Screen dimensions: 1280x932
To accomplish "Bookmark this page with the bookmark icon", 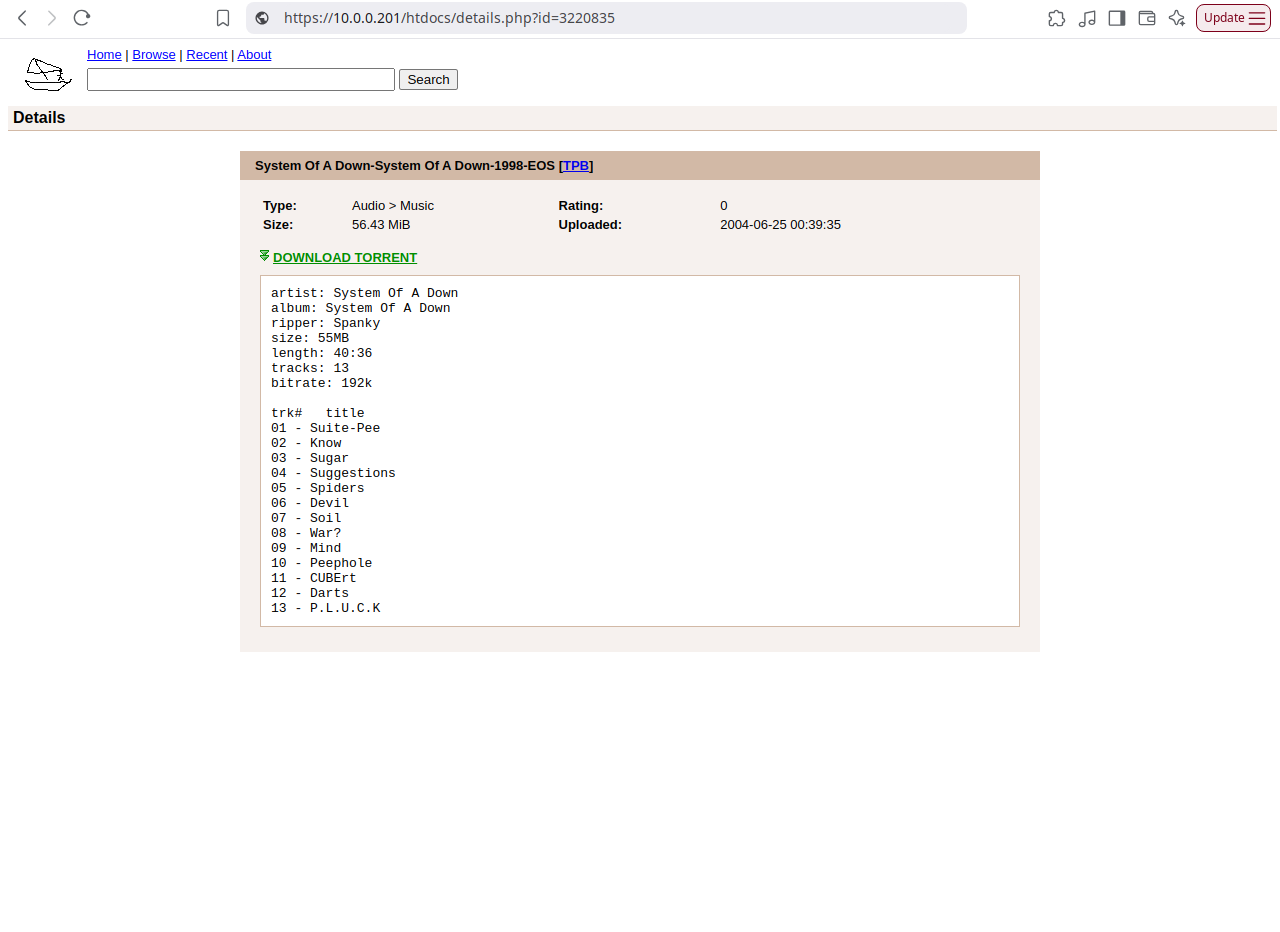I will click(223, 18).
